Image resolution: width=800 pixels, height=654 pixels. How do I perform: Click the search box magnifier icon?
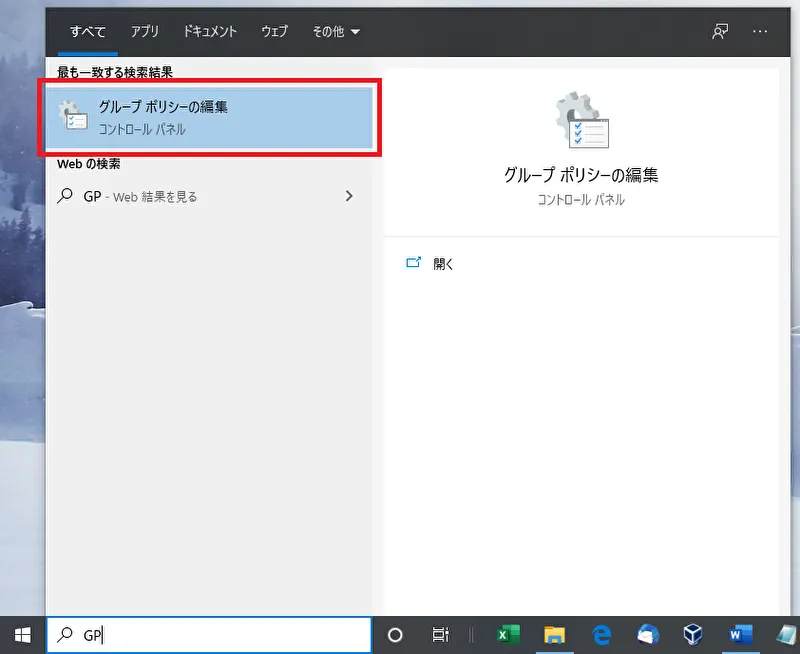pos(65,635)
